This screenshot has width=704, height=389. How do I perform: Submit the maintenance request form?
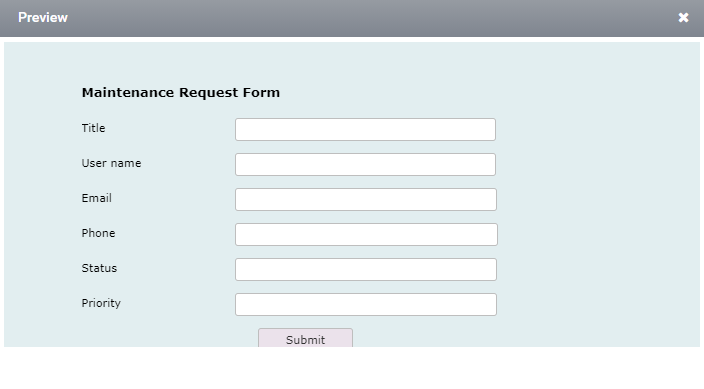pyautogui.click(x=305, y=338)
